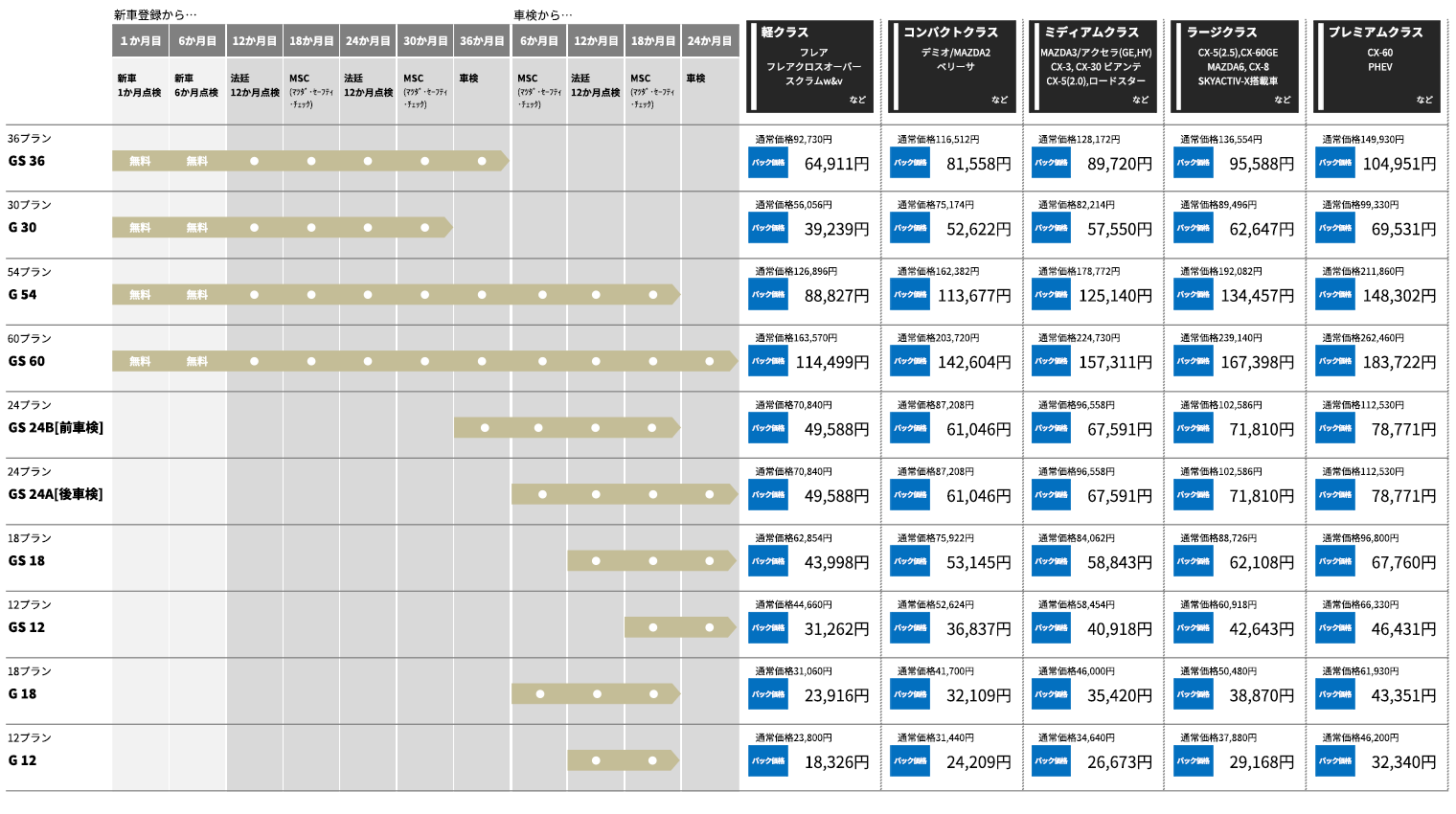The image size is (1456, 814).
Task: Open the ラージクラス class header
Action: [1235, 66]
